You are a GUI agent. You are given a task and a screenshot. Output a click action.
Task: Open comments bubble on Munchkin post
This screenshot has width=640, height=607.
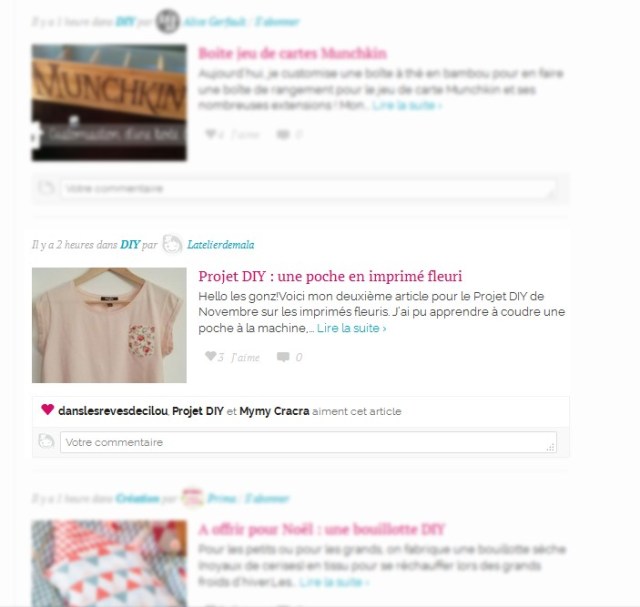point(283,134)
